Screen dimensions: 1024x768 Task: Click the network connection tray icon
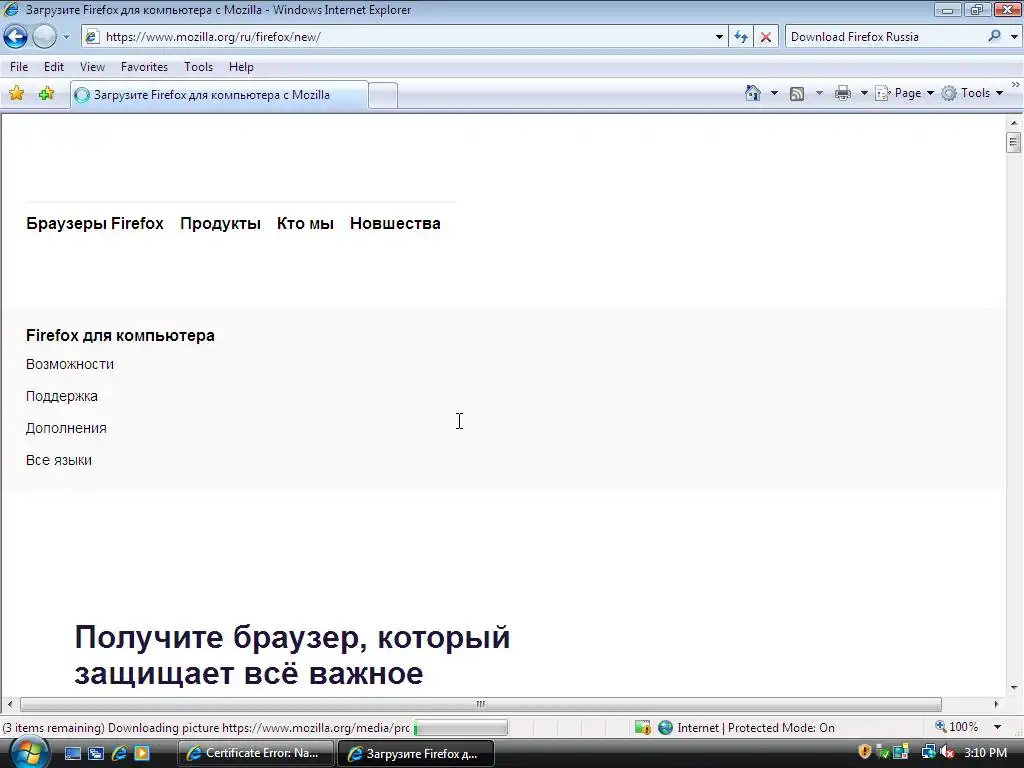pos(928,752)
